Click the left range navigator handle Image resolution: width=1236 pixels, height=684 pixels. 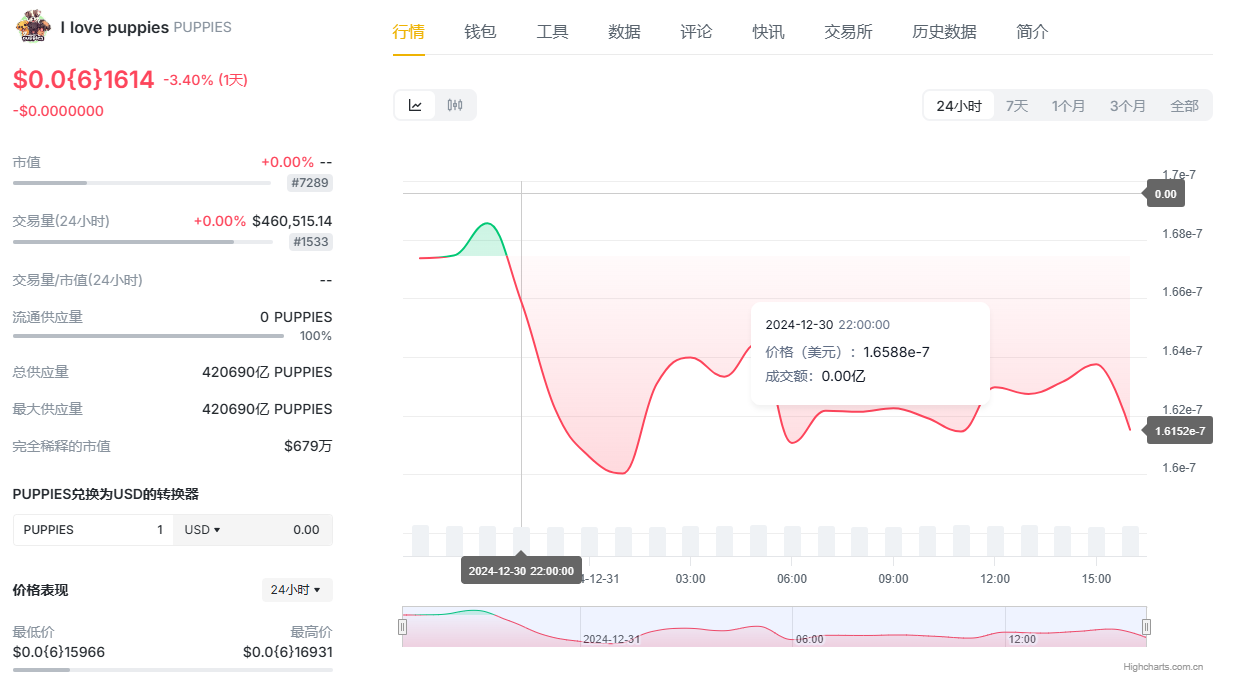click(402, 627)
